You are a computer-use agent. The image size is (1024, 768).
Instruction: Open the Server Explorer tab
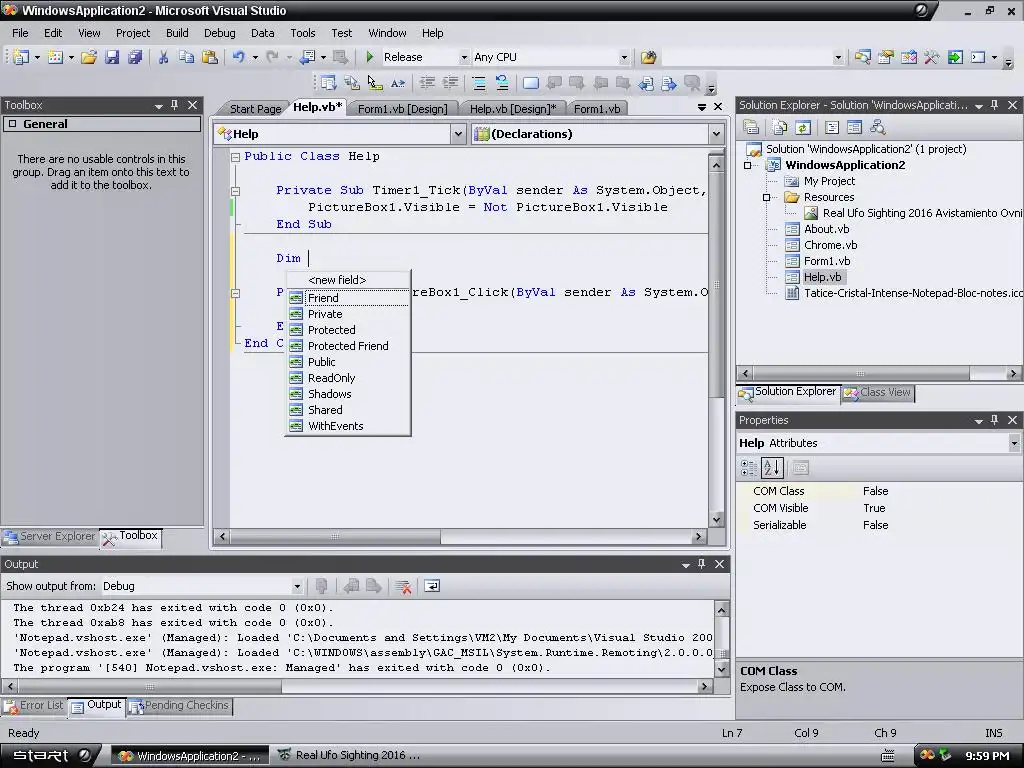pyautogui.click(x=50, y=536)
